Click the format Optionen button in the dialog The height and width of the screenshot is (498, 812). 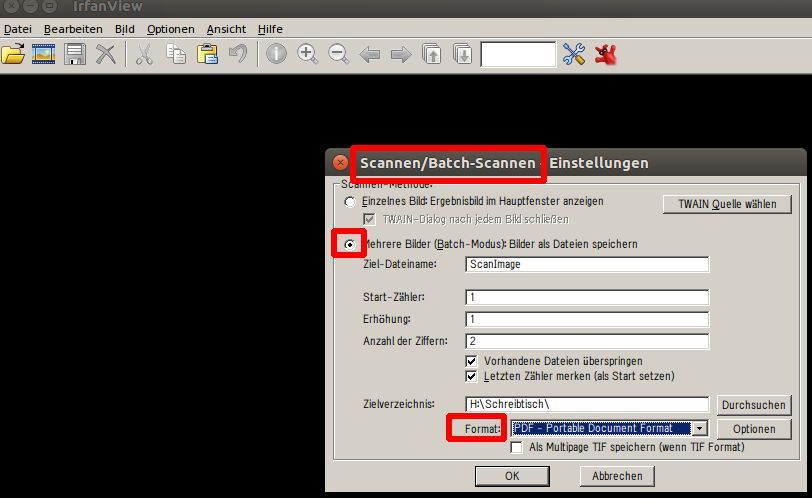754,429
